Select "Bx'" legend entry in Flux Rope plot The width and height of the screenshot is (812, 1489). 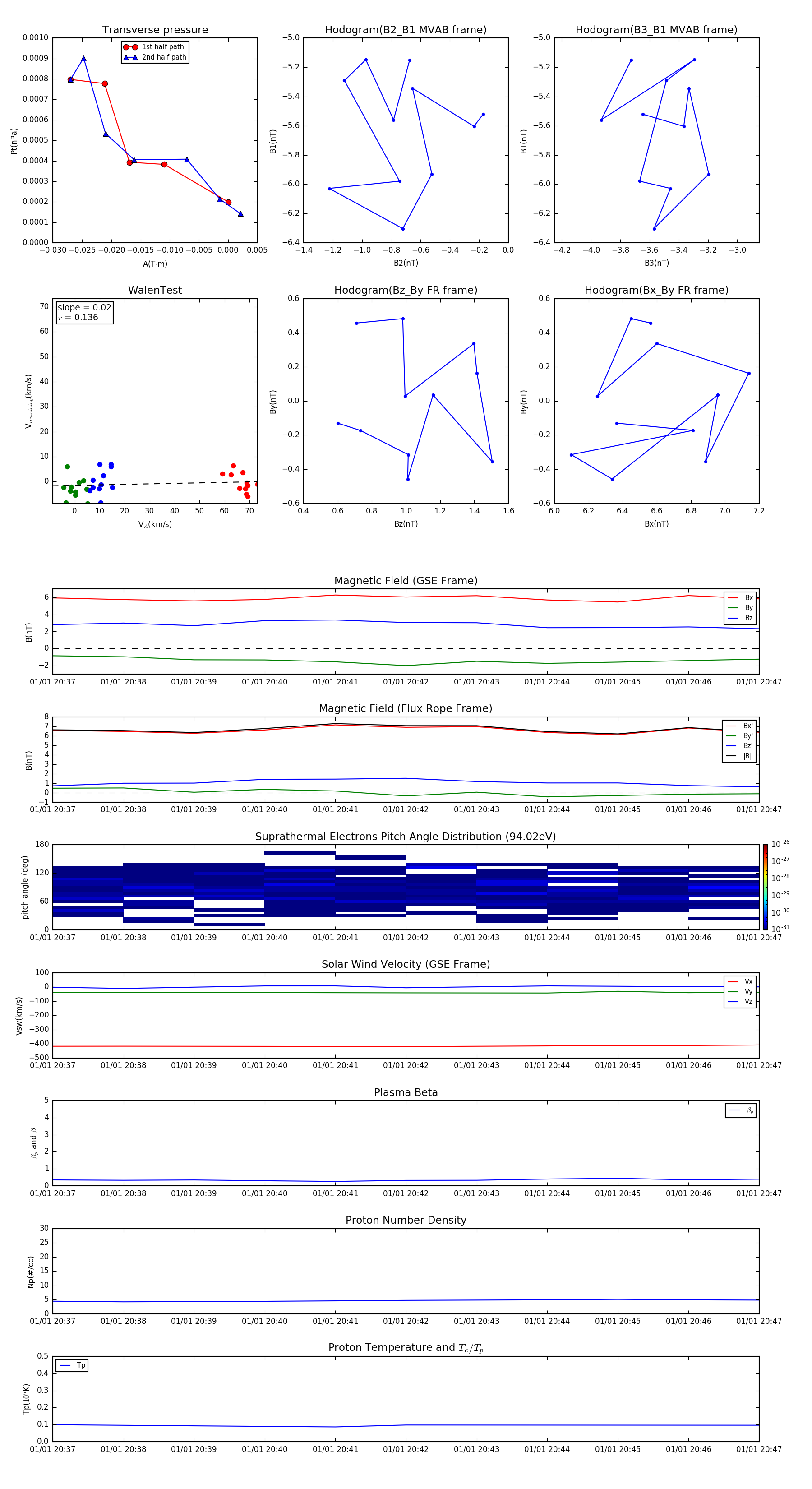739,726
